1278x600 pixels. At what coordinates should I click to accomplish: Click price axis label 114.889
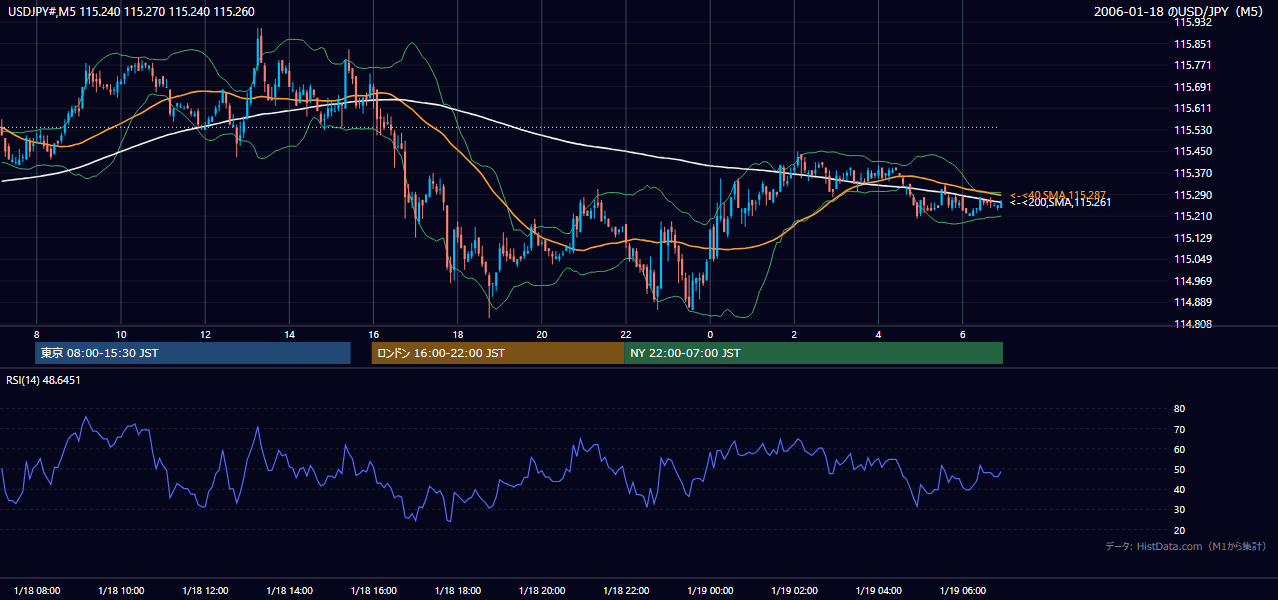pos(1193,302)
